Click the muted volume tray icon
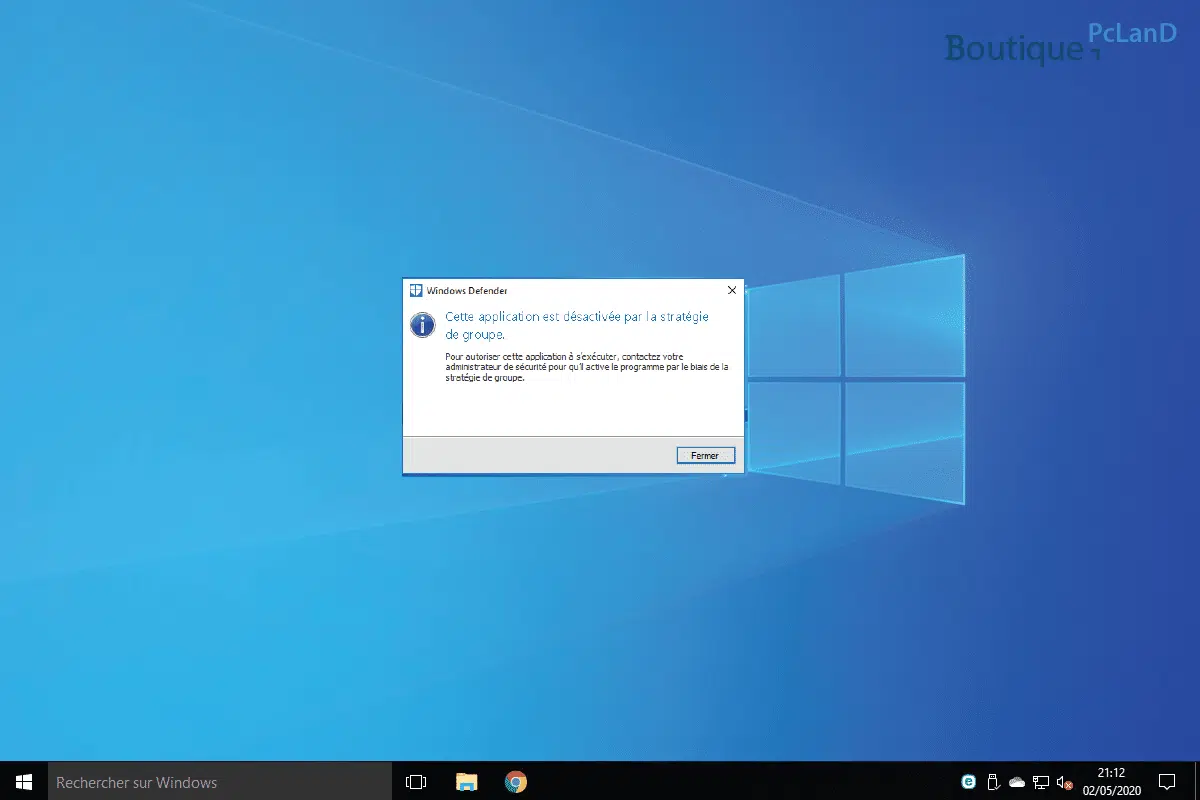Viewport: 1200px width, 800px height. (x=1064, y=782)
